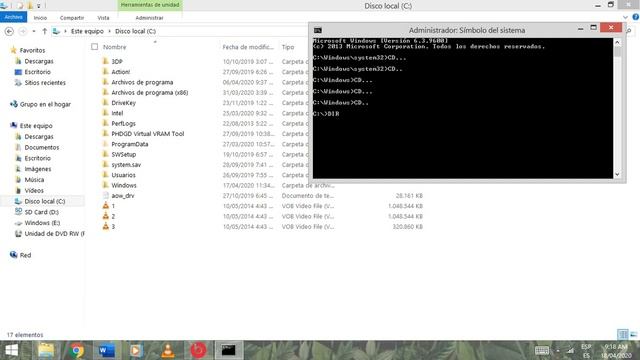
Task: Select the aow_drv text document icon
Action: coord(105,196)
